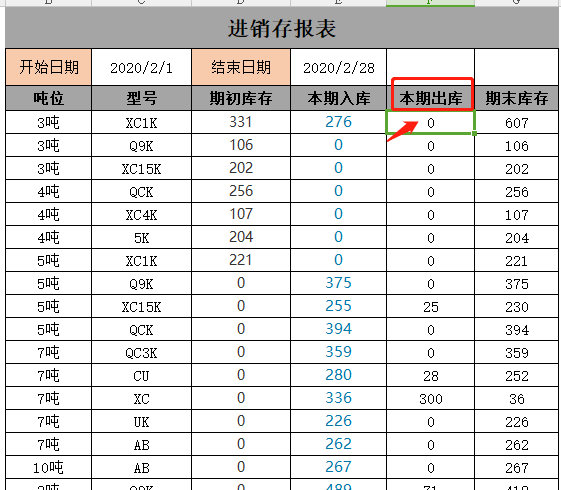Click the model cell XC in the 336 row

point(141,398)
